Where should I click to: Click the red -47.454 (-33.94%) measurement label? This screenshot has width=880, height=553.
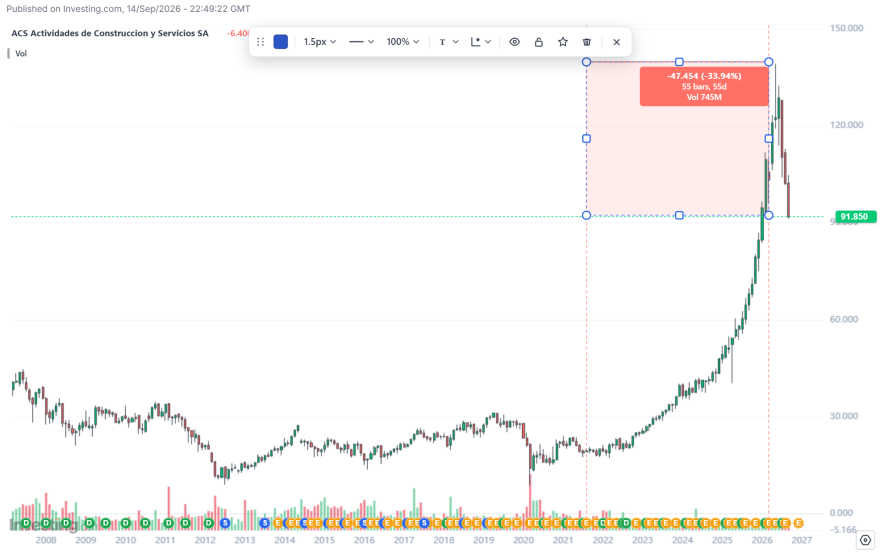(x=704, y=86)
